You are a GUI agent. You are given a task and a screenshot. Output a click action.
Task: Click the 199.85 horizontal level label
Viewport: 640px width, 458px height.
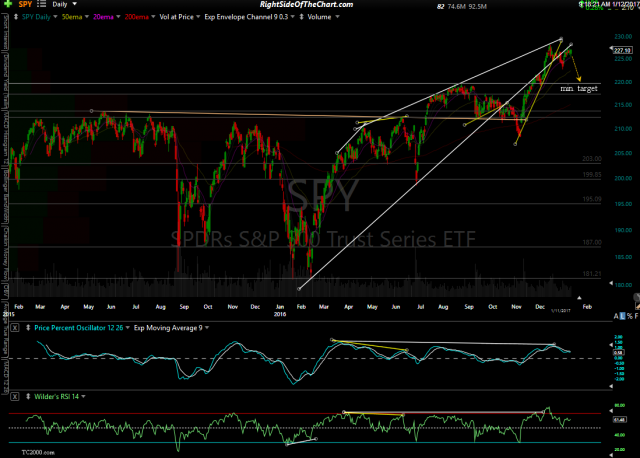[x=592, y=174]
